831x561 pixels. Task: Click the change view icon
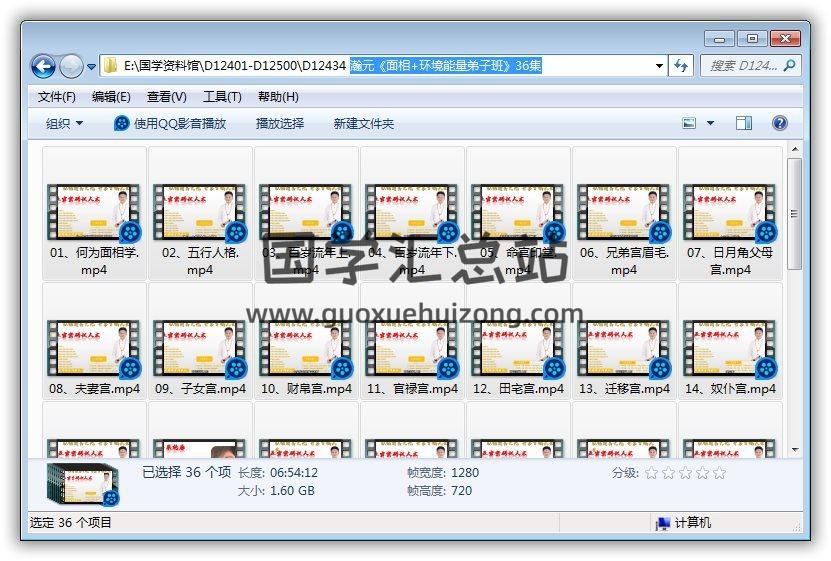(689, 123)
